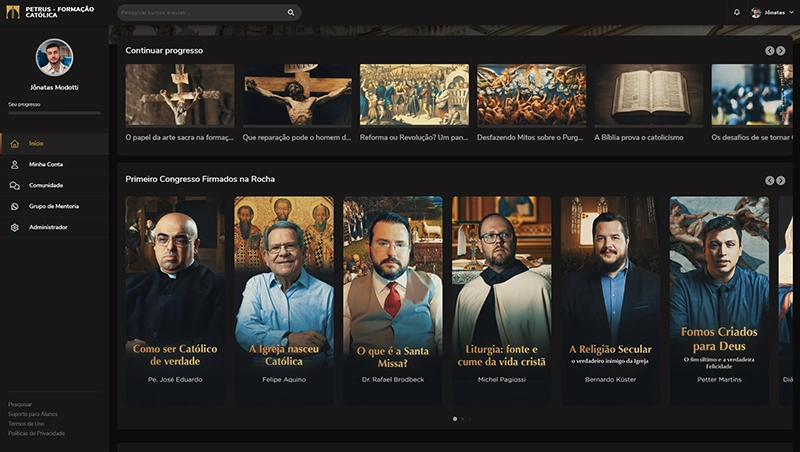Click the Jônatas Modotti name under avatar
This screenshot has height=452, width=800.
click(54, 88)
